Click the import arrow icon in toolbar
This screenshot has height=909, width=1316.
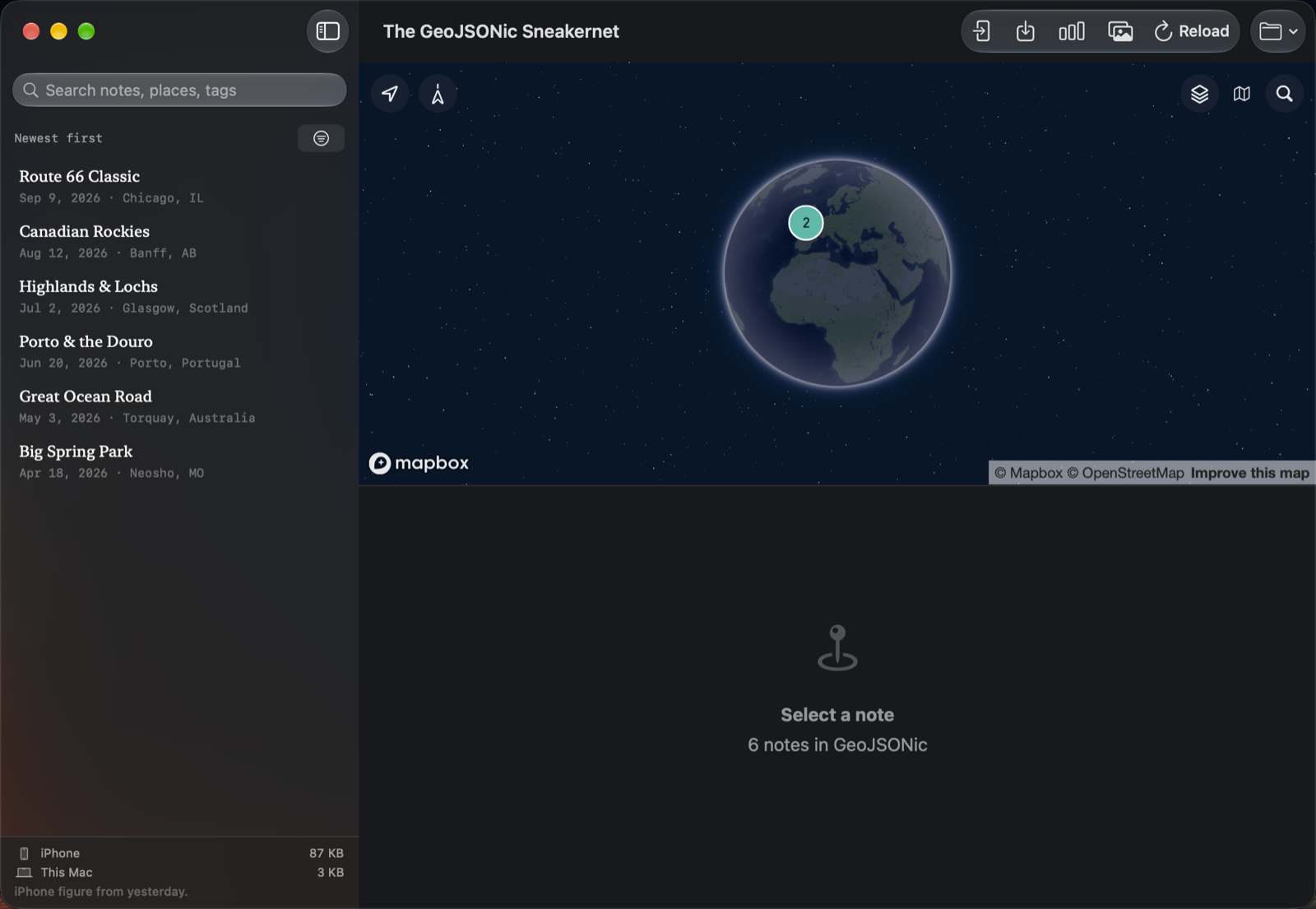(981, 31)
